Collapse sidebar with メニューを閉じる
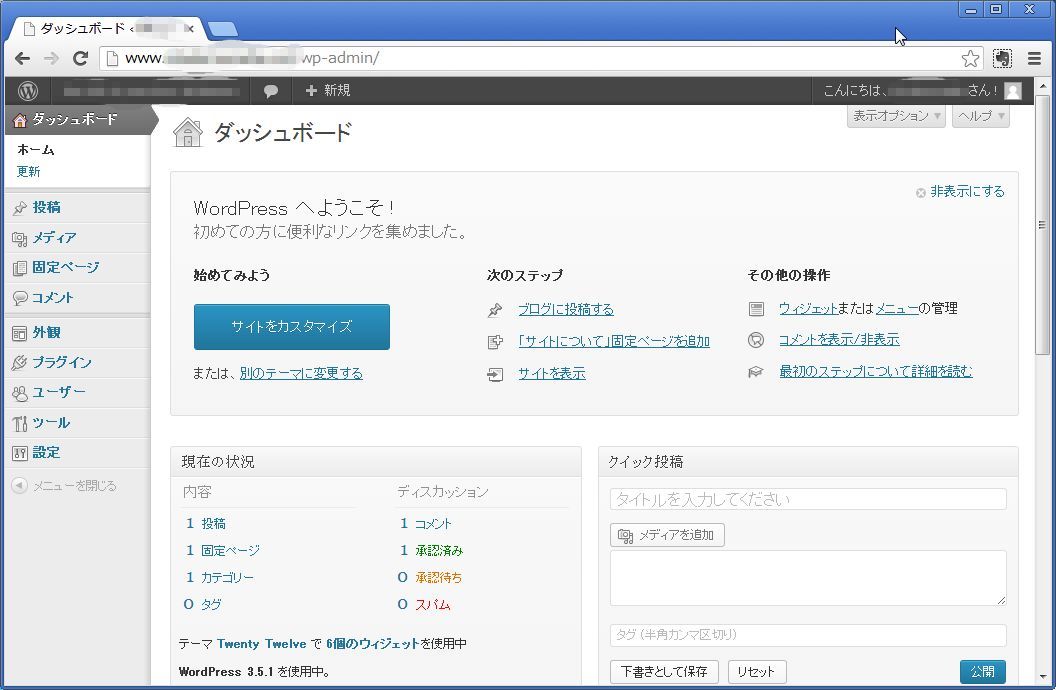1056x690 pixels. pyautogui.click(x=75, y=485)
